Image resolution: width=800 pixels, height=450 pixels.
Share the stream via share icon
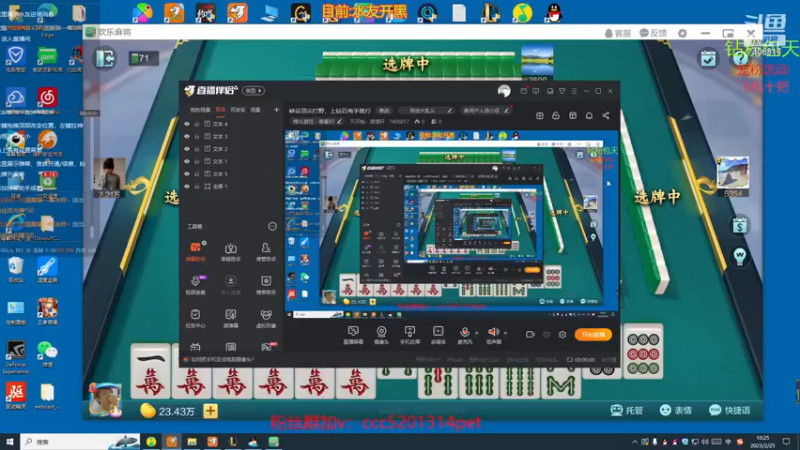(x=606, y=116)
